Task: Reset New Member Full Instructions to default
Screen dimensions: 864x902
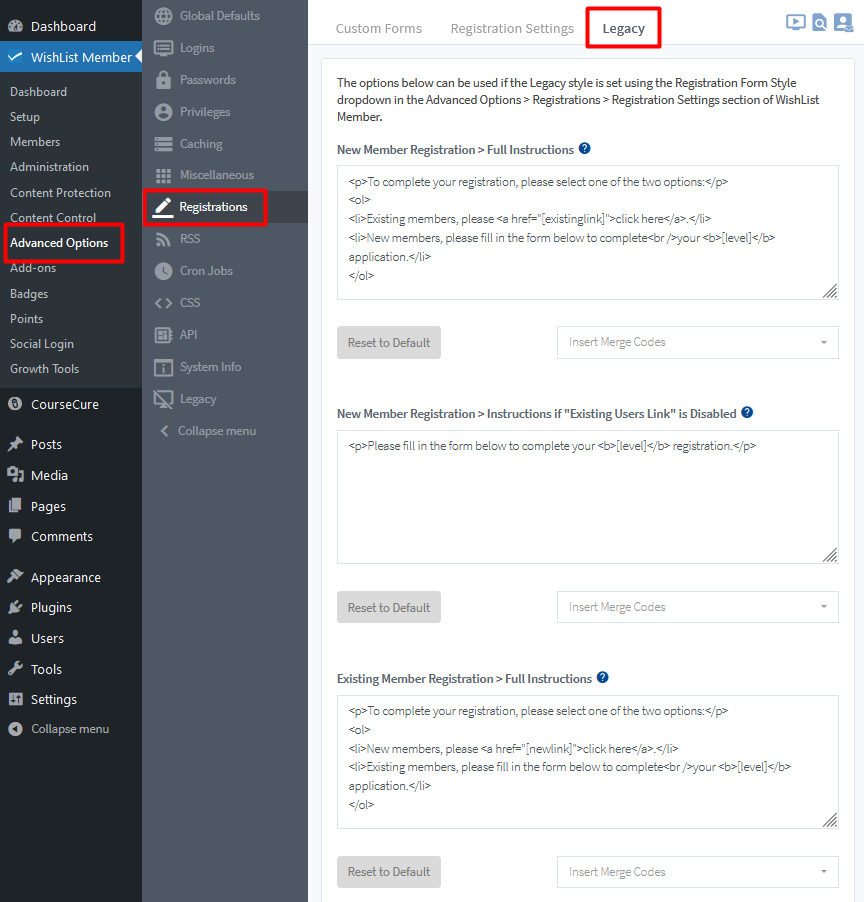Action: coord(389,343)
